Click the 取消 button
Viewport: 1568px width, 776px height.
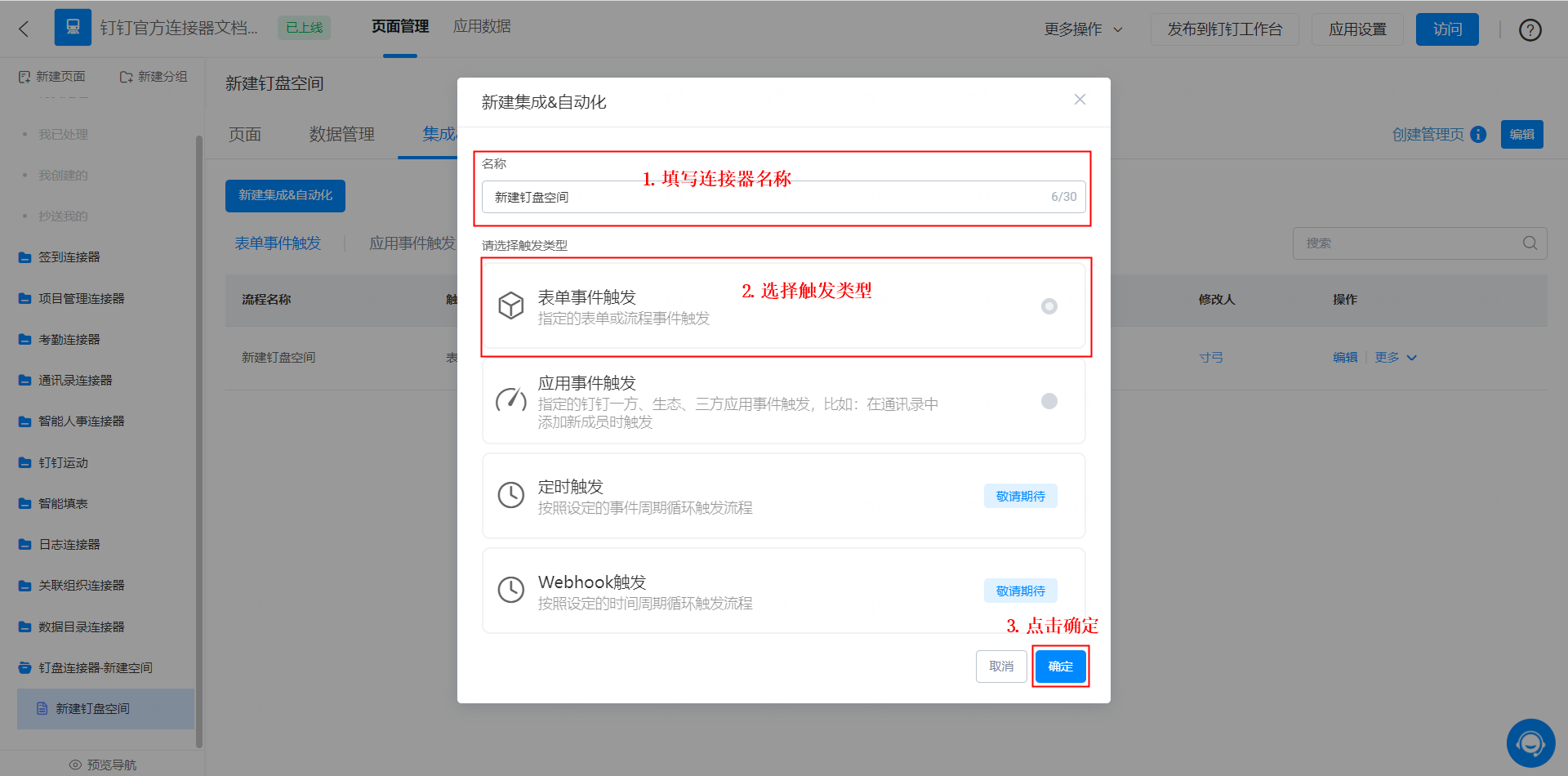1001,667
